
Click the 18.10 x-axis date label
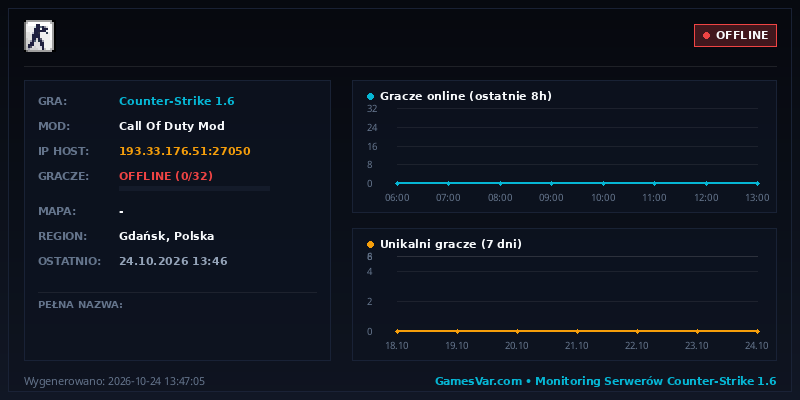click(x=397, y=345)
